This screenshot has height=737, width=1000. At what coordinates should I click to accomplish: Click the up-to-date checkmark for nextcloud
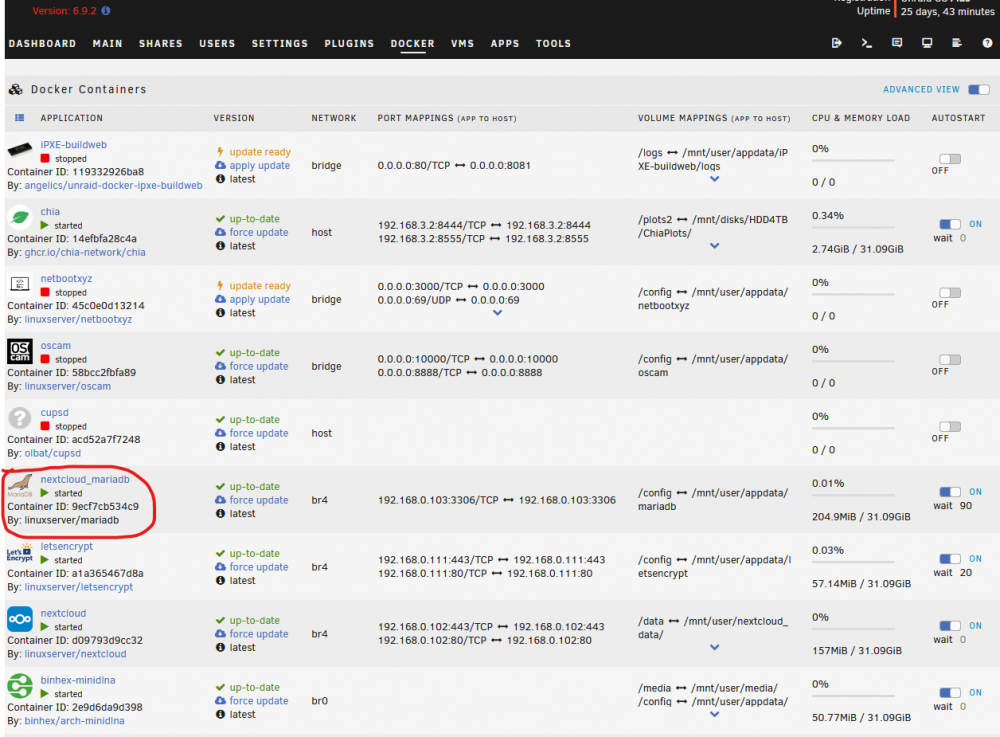click(x=220, y=620)
